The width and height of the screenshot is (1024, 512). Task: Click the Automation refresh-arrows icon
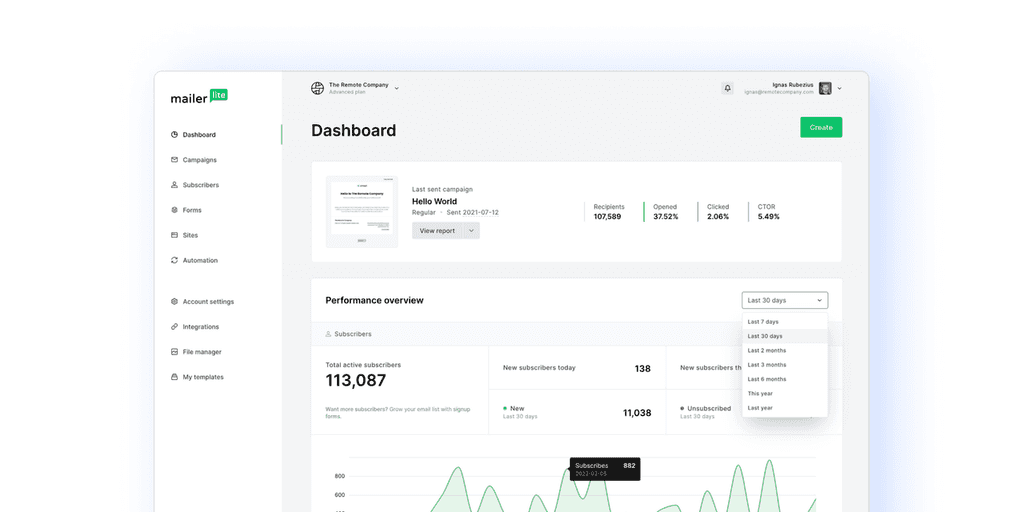click(174, 260)
